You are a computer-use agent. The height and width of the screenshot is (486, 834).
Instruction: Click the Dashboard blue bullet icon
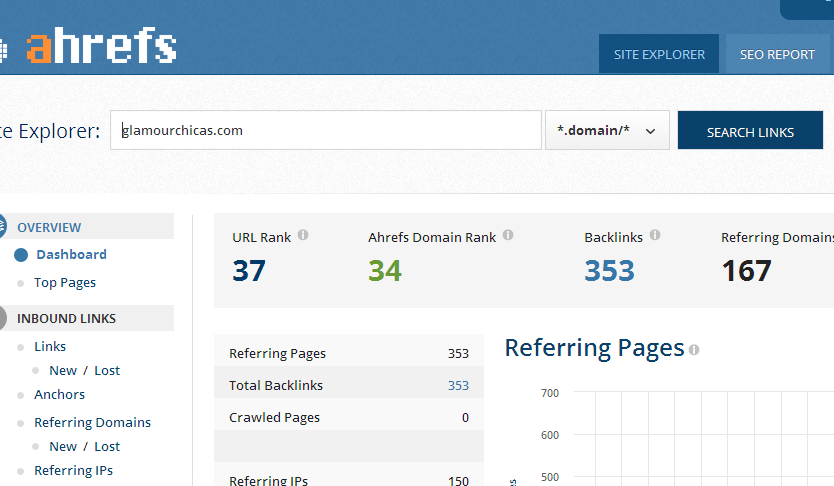point(21,255)
